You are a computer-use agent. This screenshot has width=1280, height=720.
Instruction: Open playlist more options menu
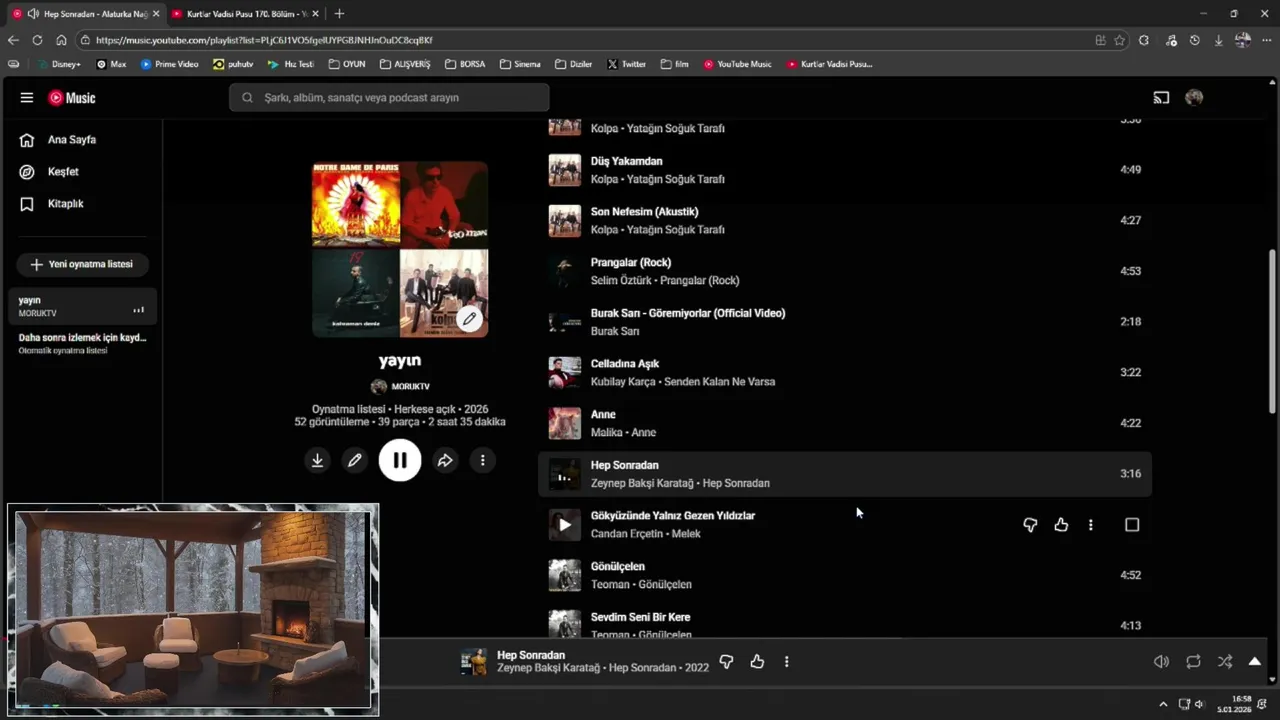pos(483,460)
